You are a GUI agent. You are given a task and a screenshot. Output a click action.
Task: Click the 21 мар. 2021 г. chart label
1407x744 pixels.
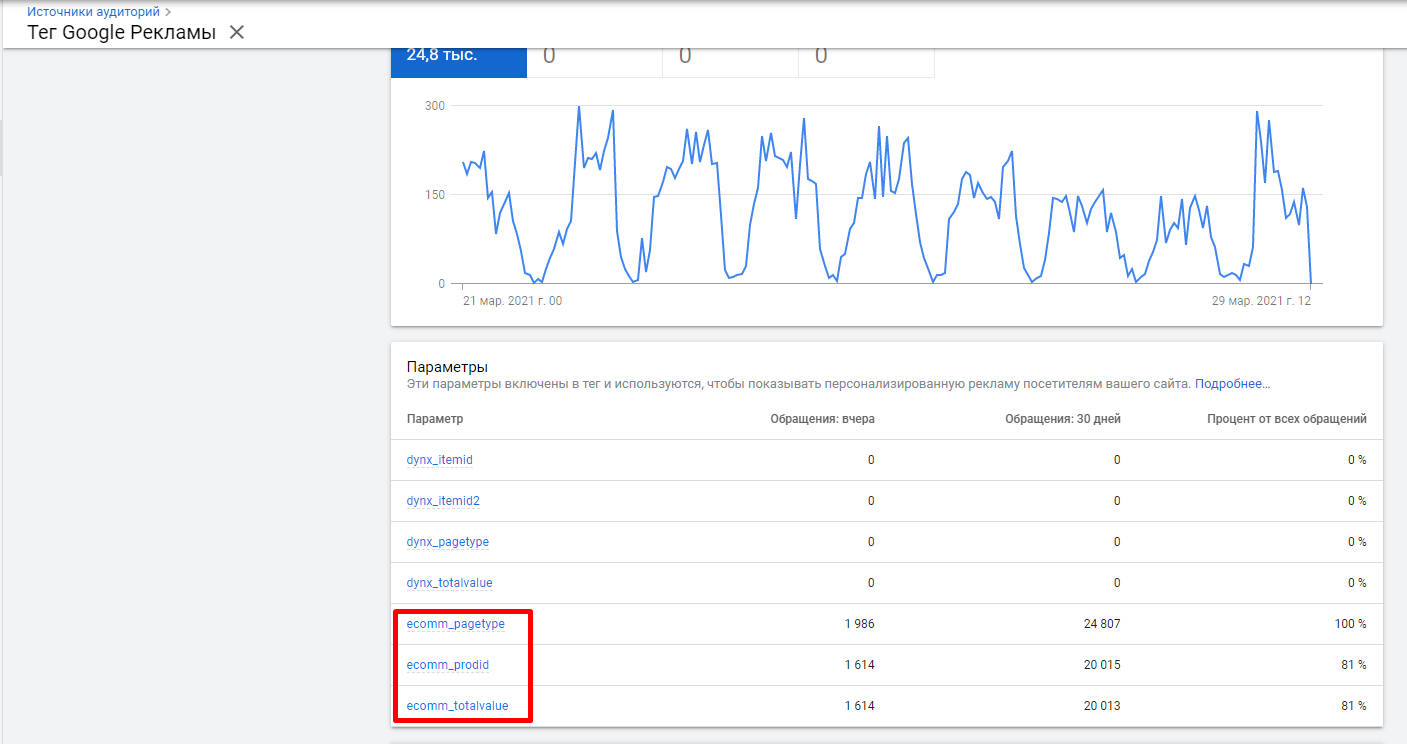(x=512, y=300)
